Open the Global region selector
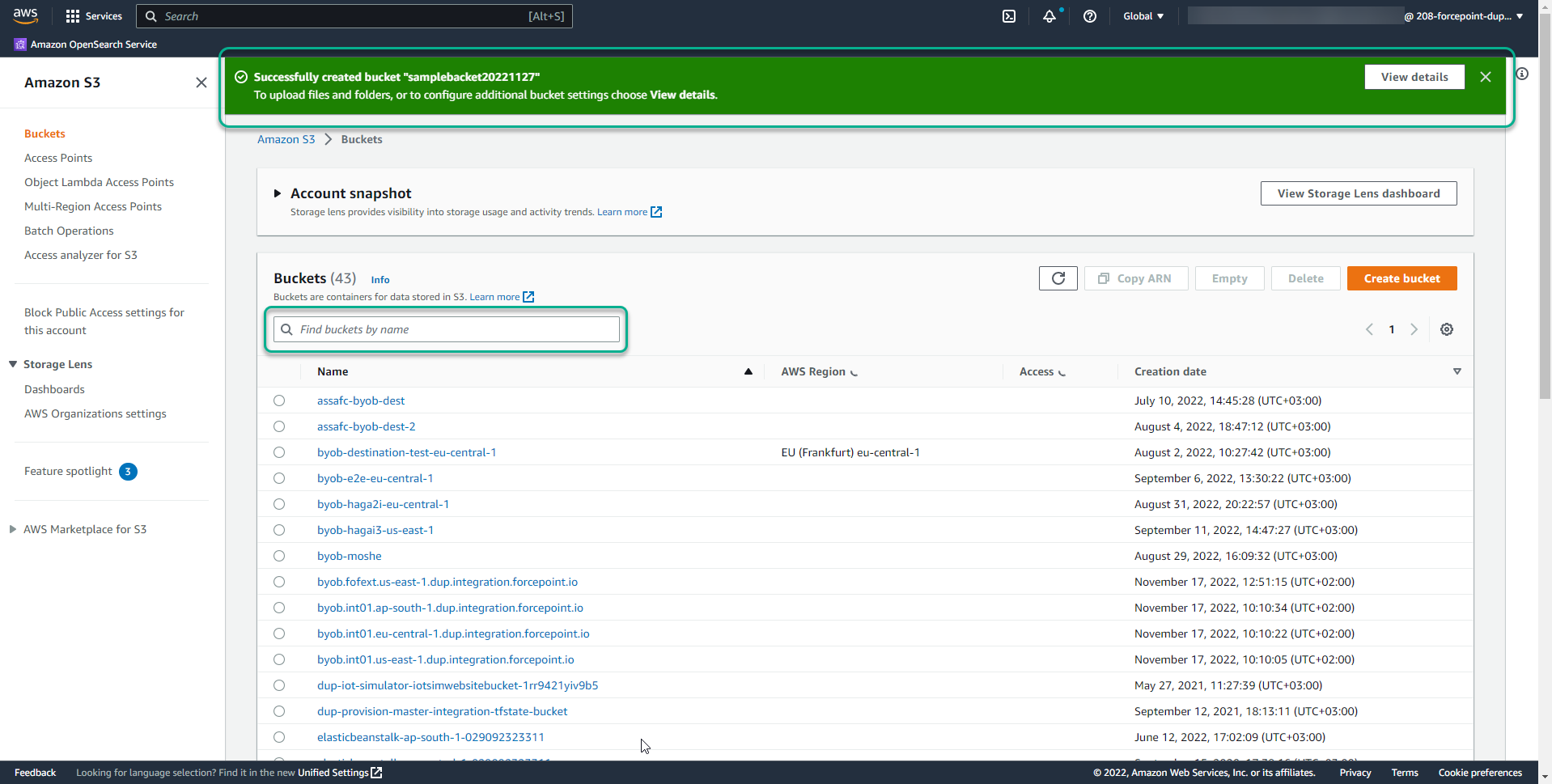 (1143, 15)
